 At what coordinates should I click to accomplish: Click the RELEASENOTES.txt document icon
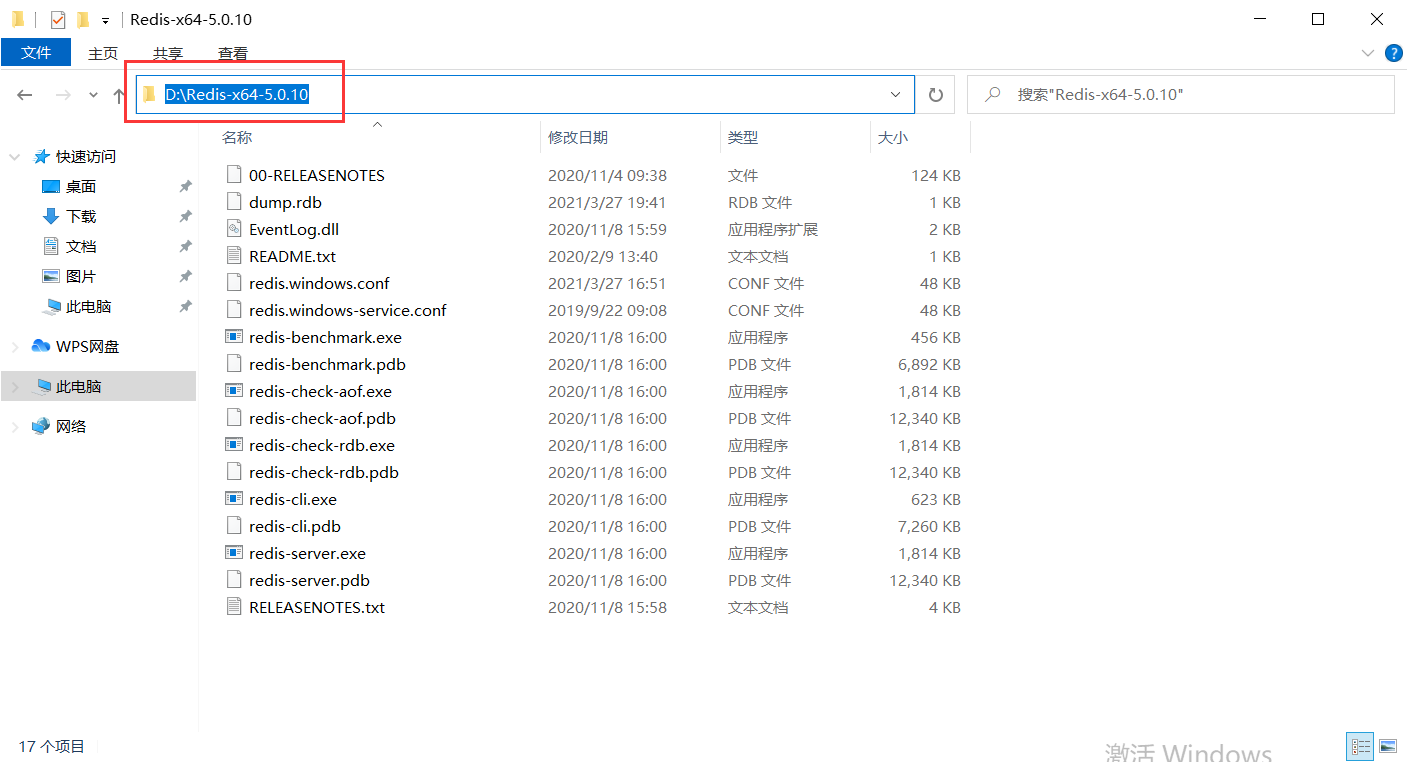tap(234, 607)
